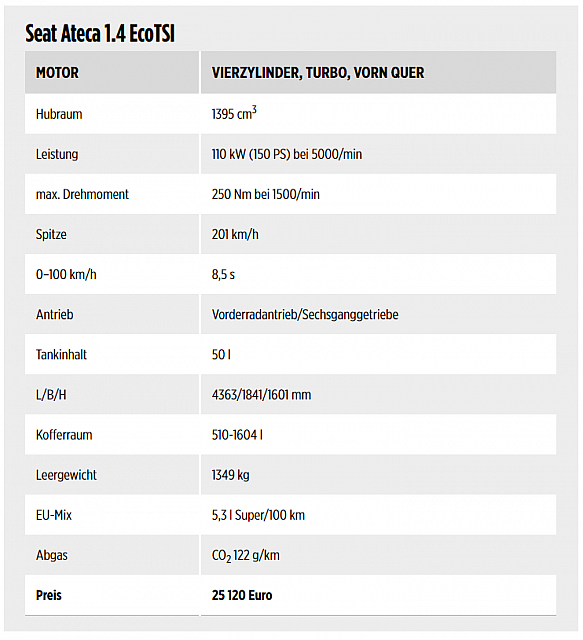
Task: Select the Tankinhalt row label
Action: click(61, 355)
